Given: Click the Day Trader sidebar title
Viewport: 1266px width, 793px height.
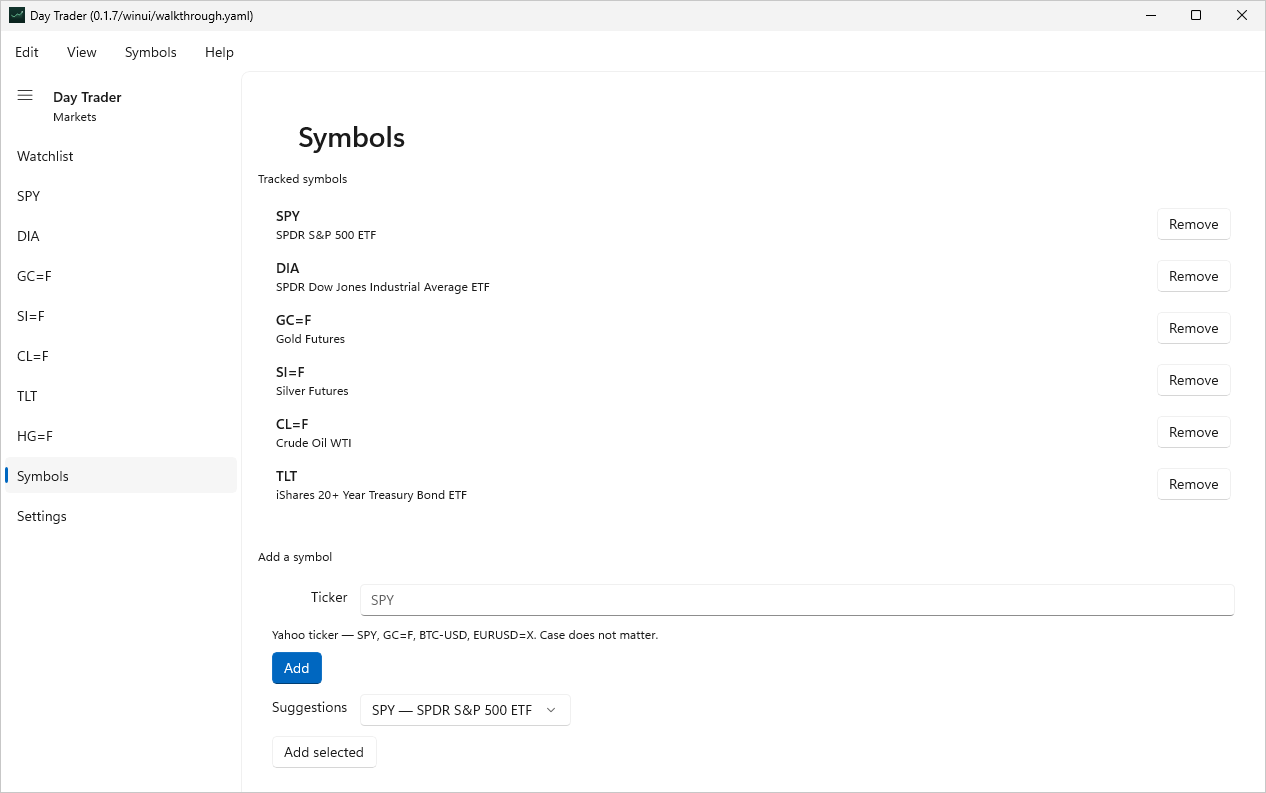Looking at the screenshot, I should click(87, 97).
